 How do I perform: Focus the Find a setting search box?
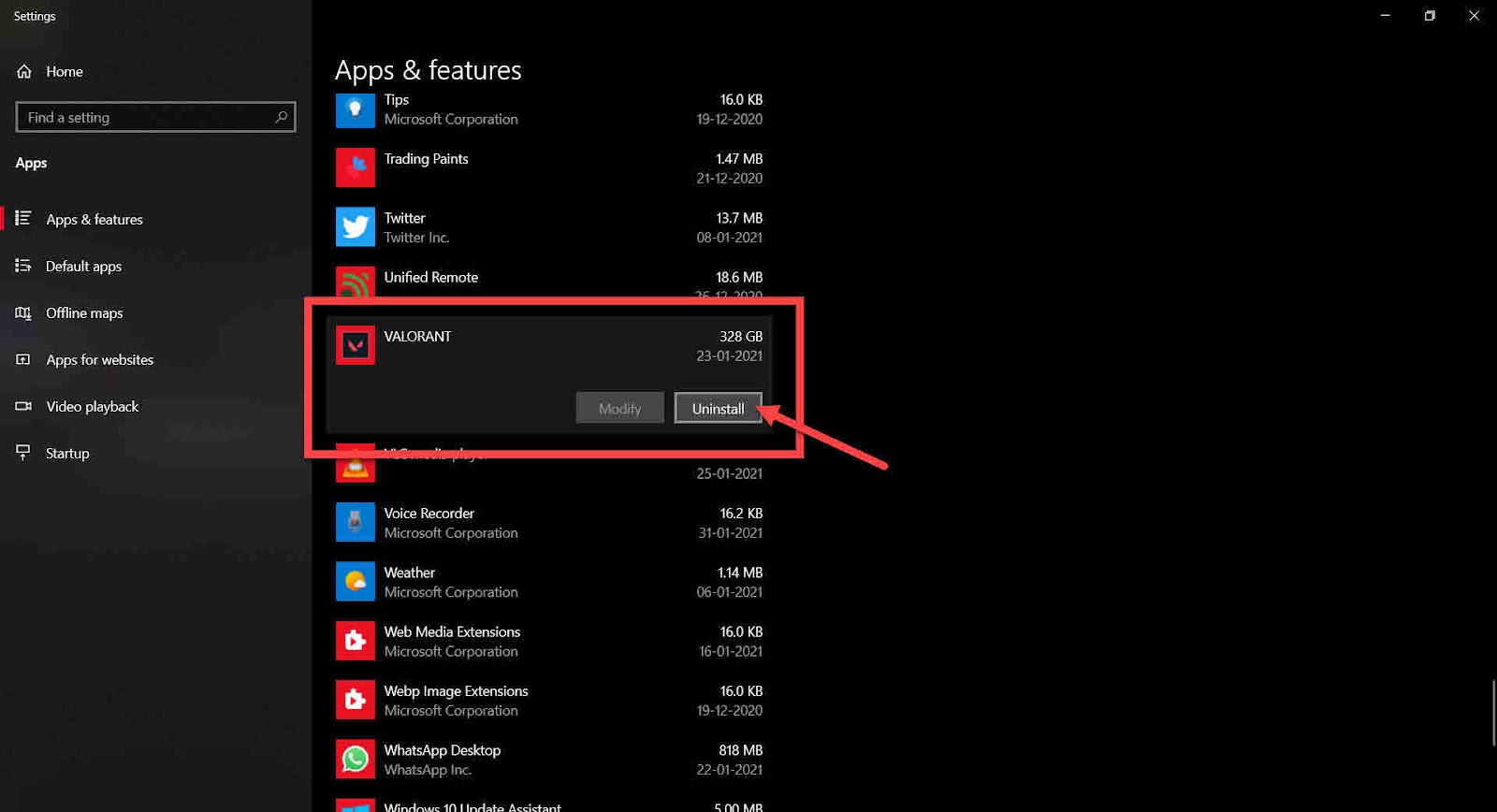[x=155, y=117]
